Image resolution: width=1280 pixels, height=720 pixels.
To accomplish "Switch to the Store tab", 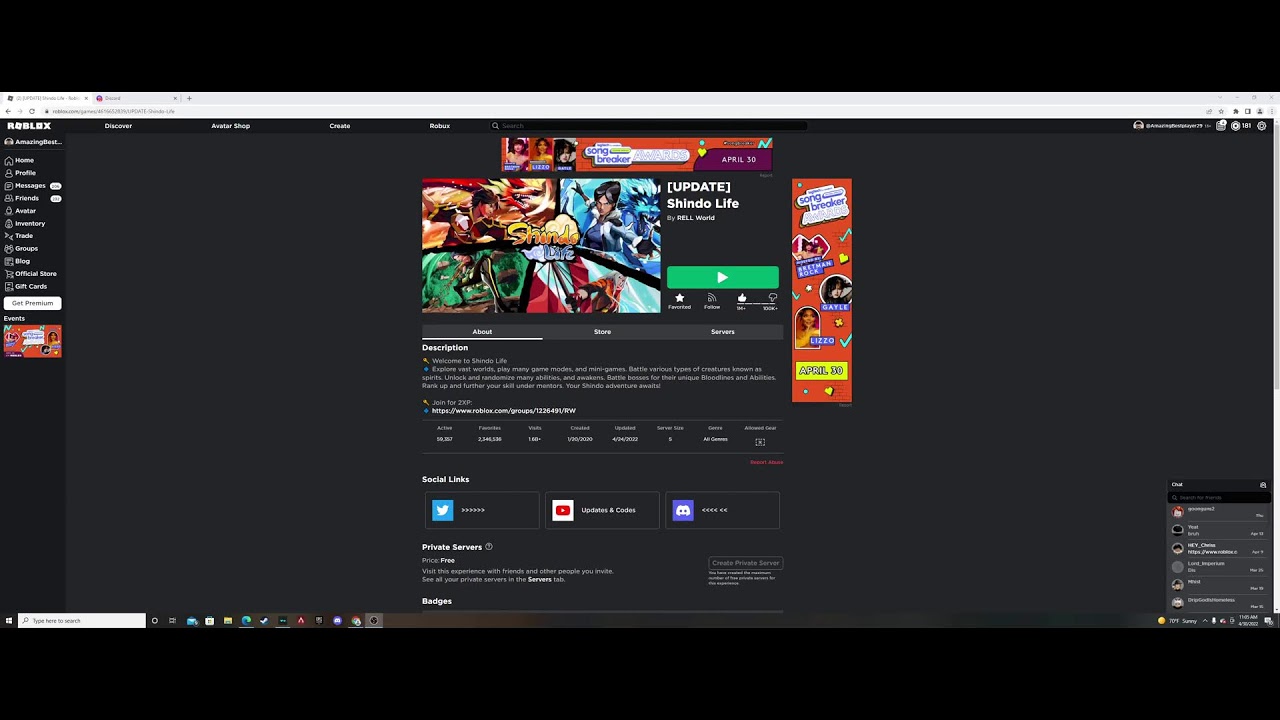I will [x=602, y=332].
